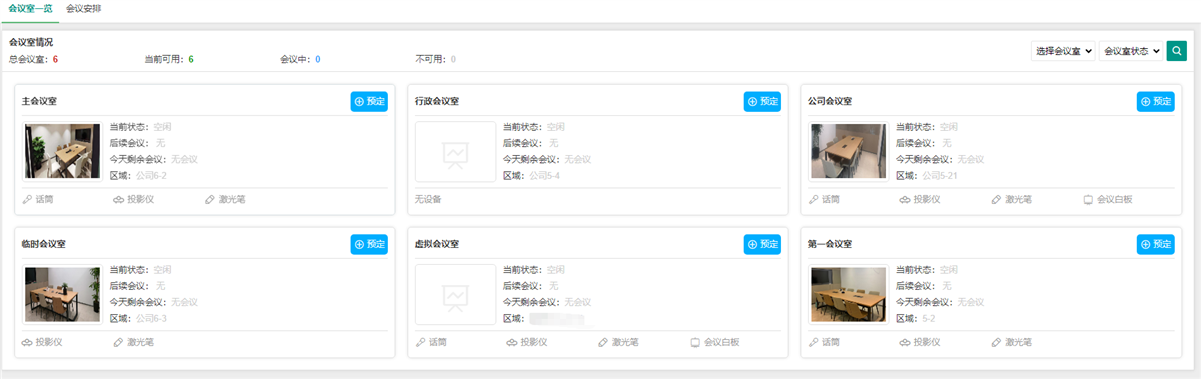This screenshot has width=1201, height=379.
Task: Click the green search icon button
Action: coord(1177,51)
